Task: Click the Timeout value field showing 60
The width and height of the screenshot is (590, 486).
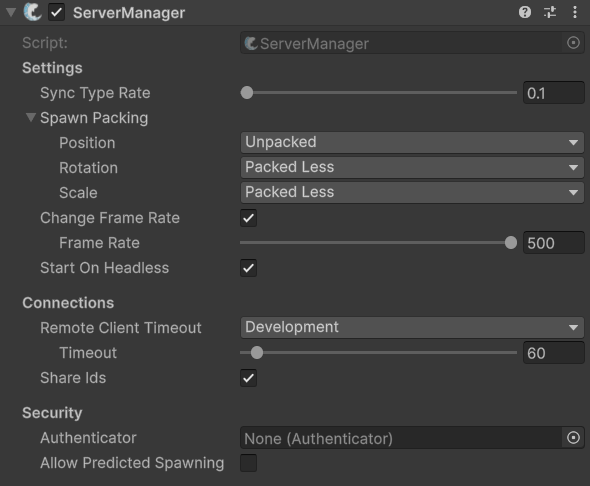Action: (554, 353)
